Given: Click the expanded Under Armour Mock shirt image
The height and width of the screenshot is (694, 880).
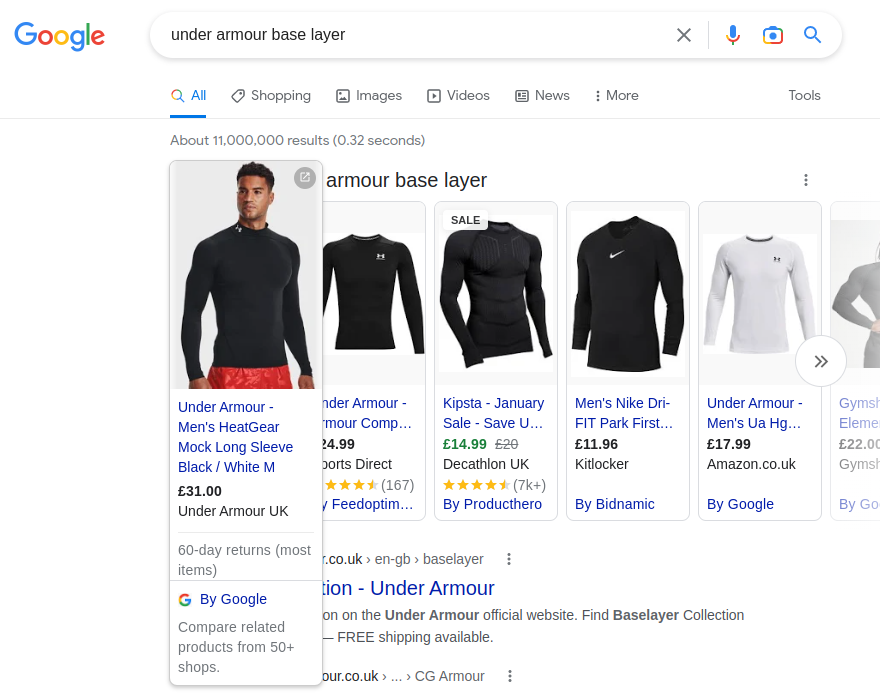Looking at the screenshot, I should [x=246, y=275].
